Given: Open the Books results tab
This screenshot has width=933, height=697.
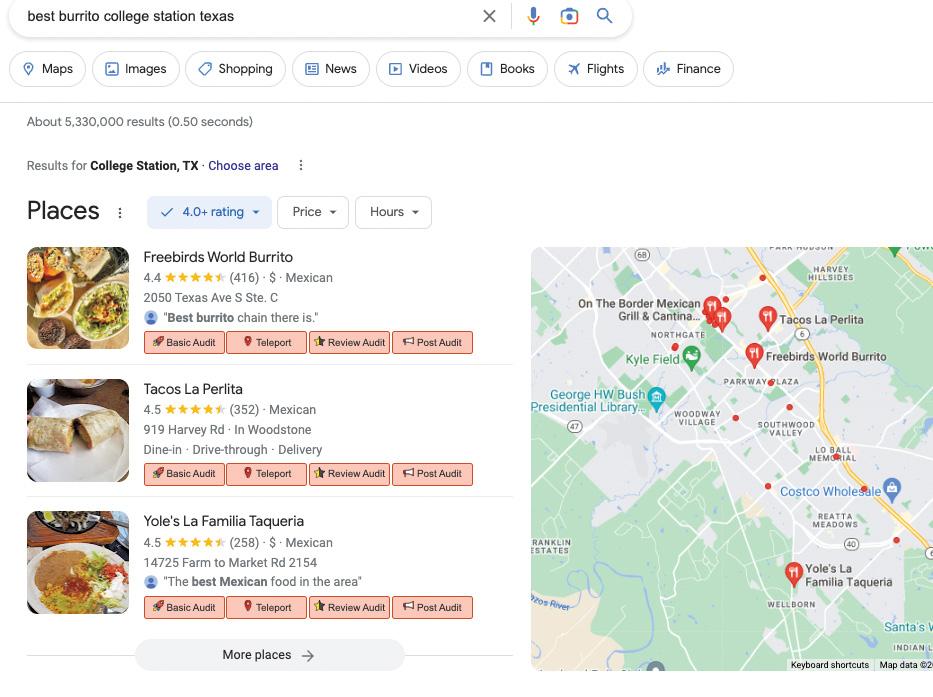Looking at the screenshot, I should click(508, 69).
